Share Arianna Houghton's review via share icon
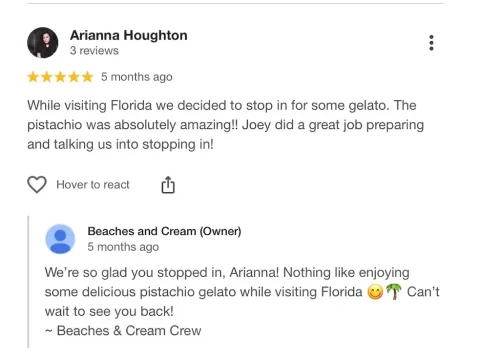Viewport: 500px width, 360px height. click(x=168, y=185)
